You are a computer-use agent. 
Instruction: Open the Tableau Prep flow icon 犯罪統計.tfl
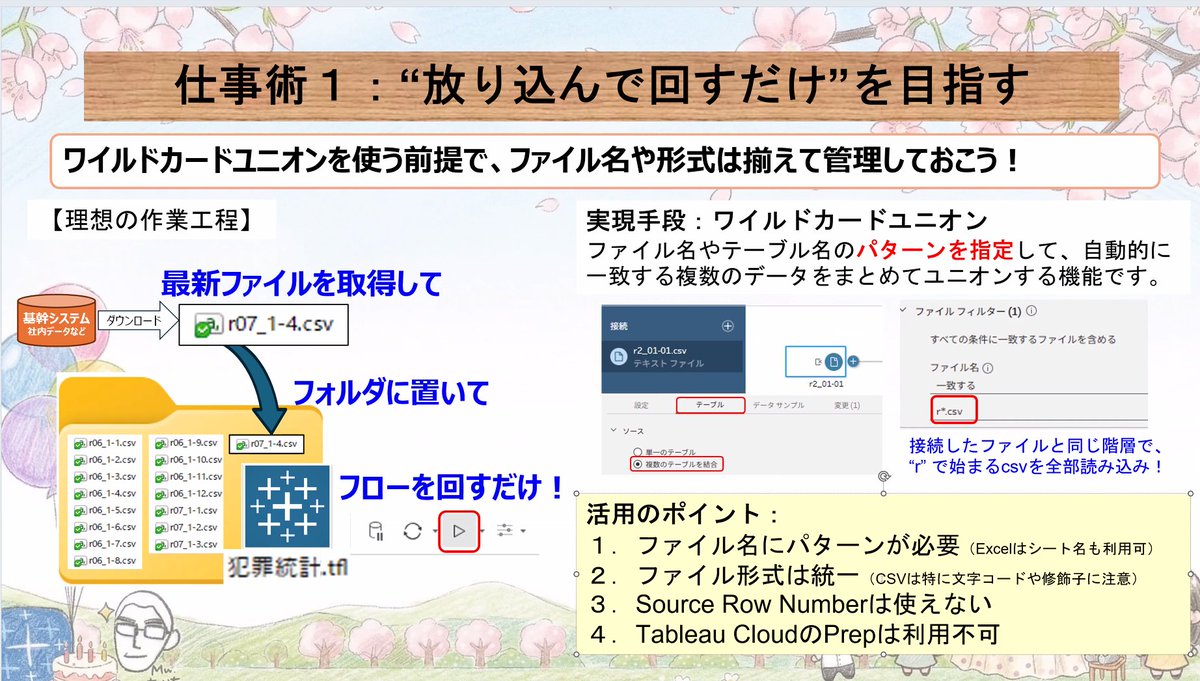[286, 504]
